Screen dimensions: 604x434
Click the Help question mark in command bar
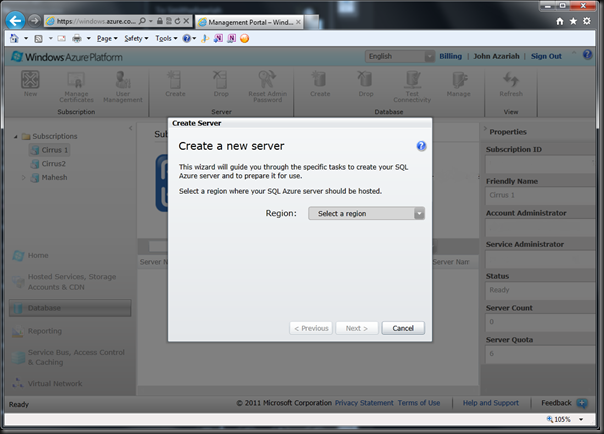coord(186,38)
